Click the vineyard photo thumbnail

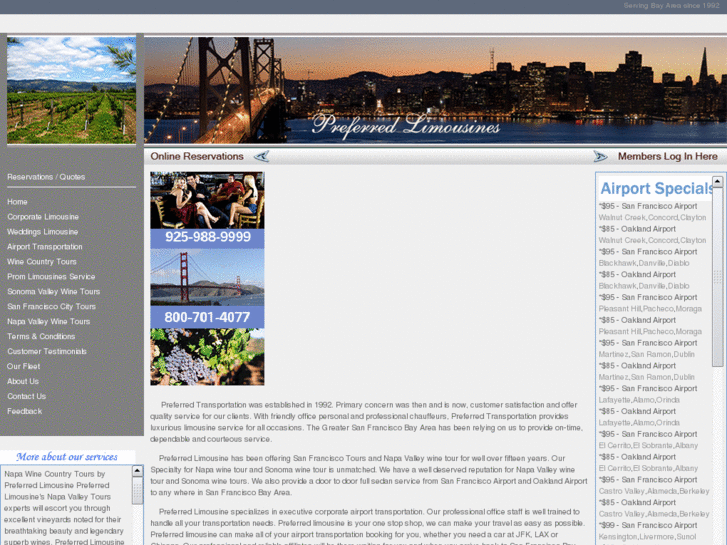click(x=71, y=90)
